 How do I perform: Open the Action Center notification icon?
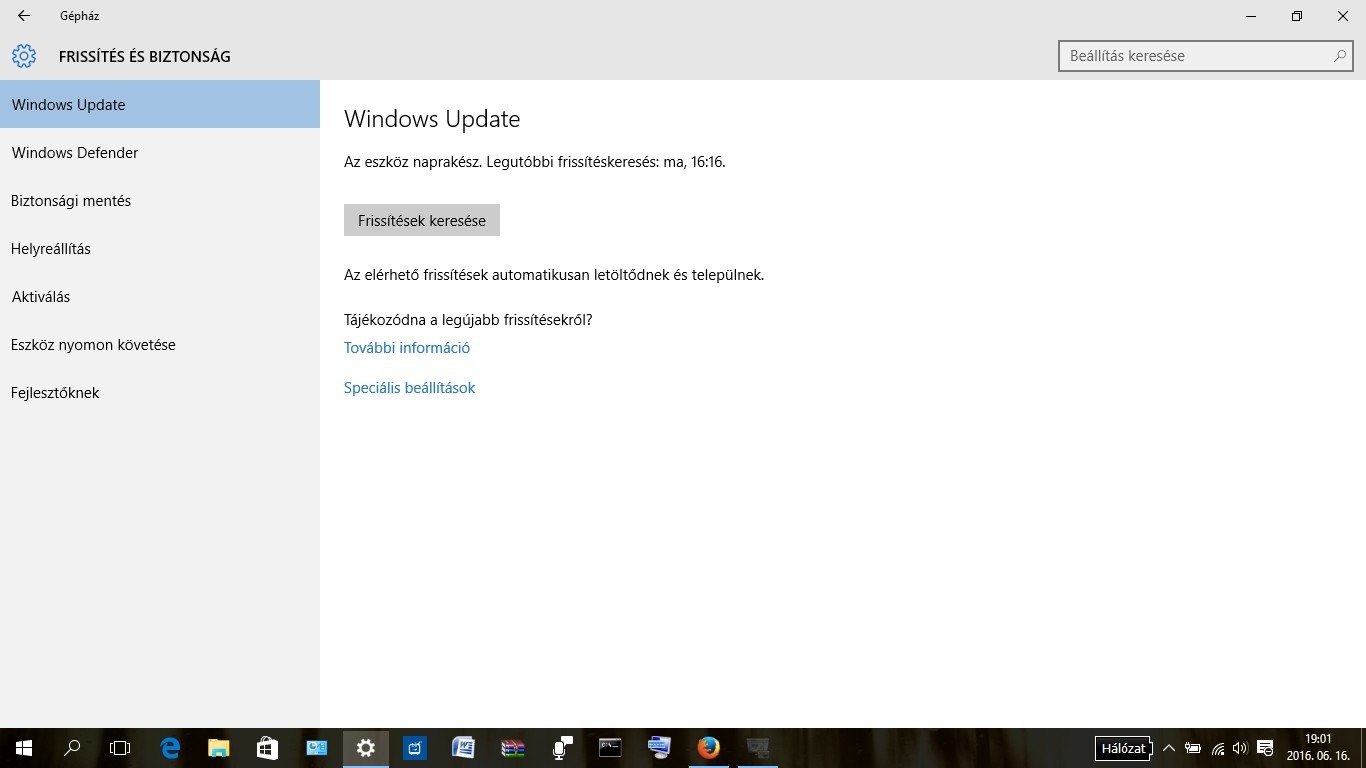point(1265,748)
